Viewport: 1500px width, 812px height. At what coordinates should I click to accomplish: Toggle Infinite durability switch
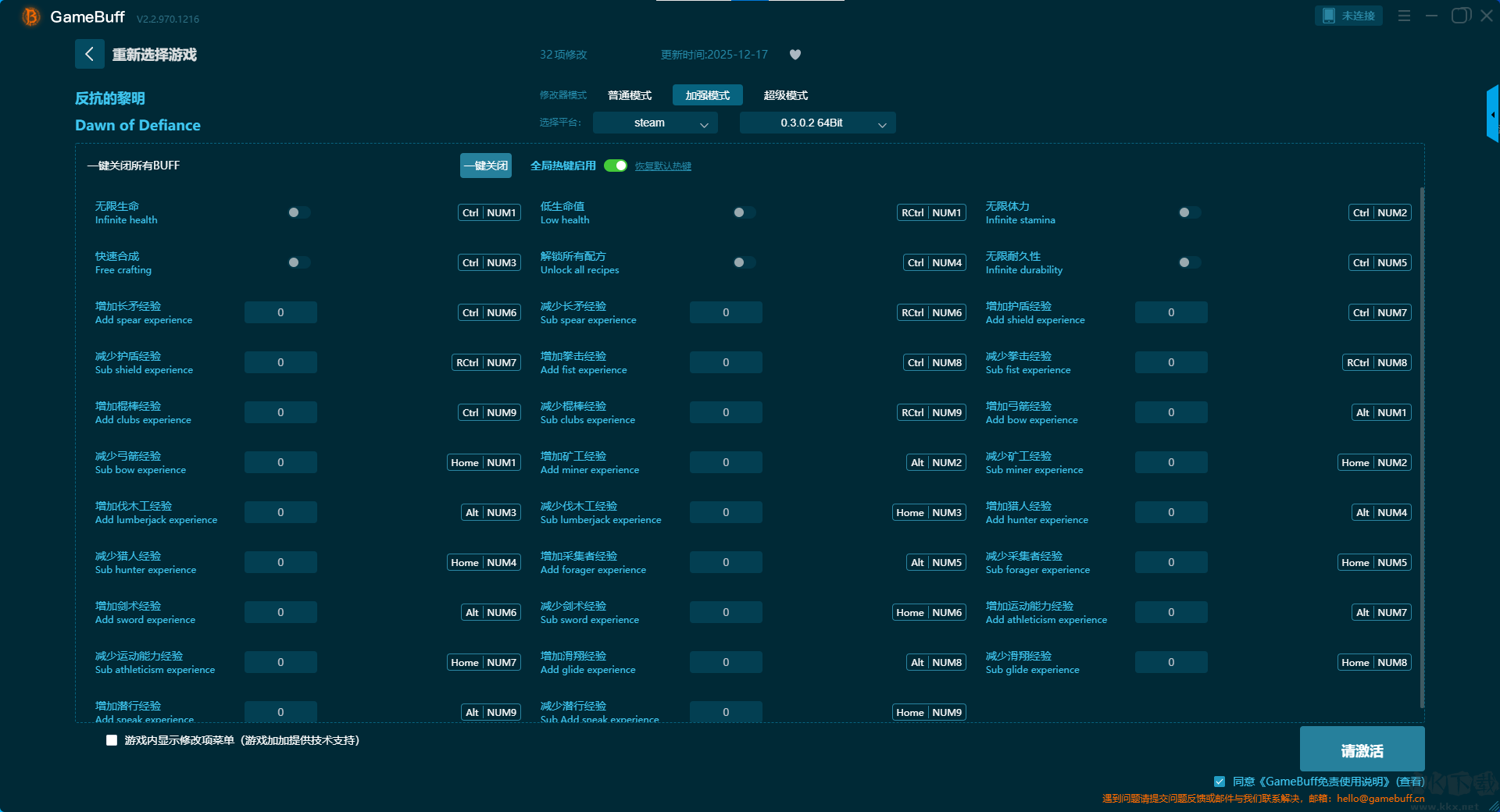[x=1189, y=262]
